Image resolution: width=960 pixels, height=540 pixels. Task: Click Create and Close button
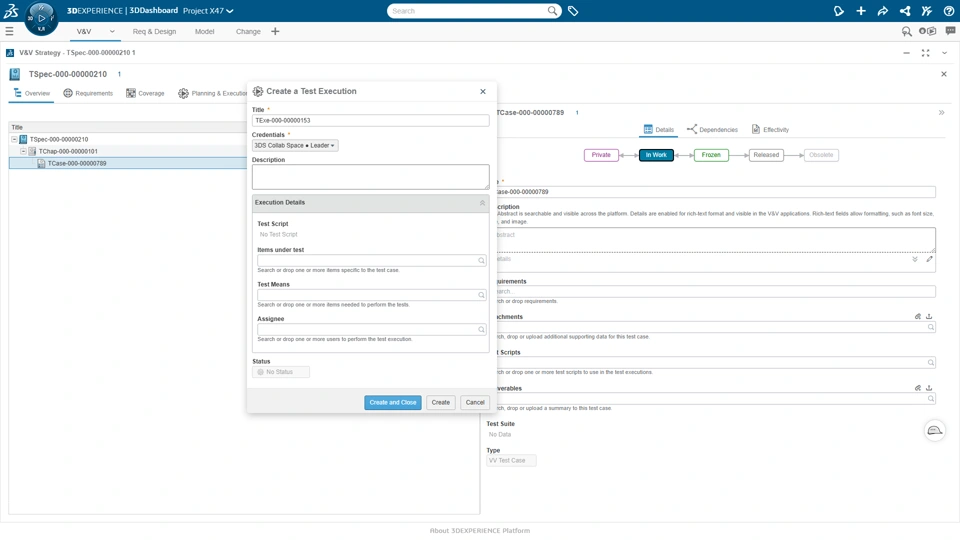392,402
